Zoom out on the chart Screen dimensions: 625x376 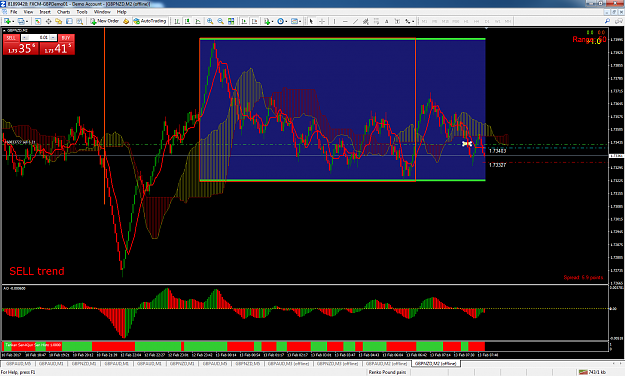click(220, 21)
